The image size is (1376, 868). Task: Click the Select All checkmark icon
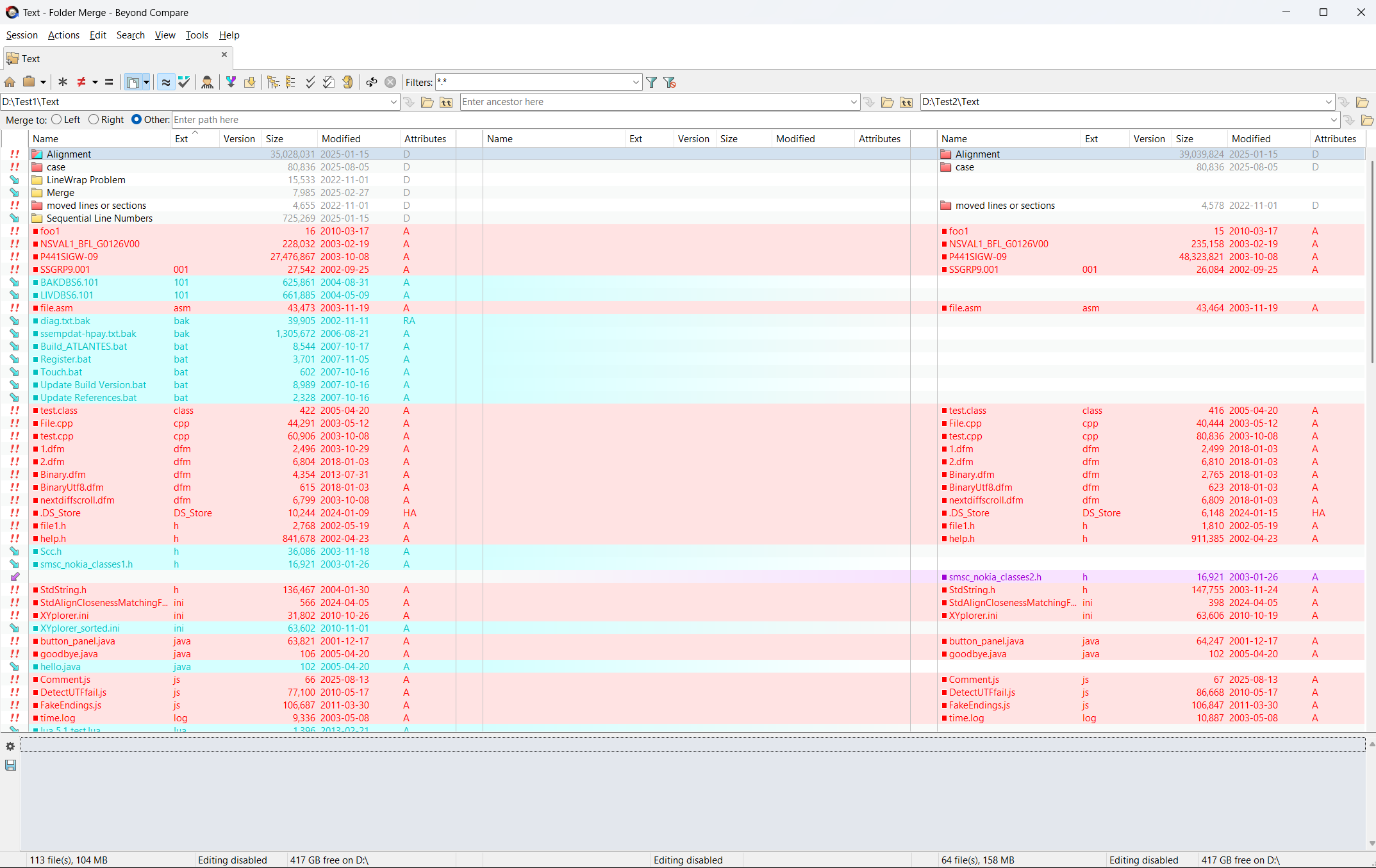[310, 82]
